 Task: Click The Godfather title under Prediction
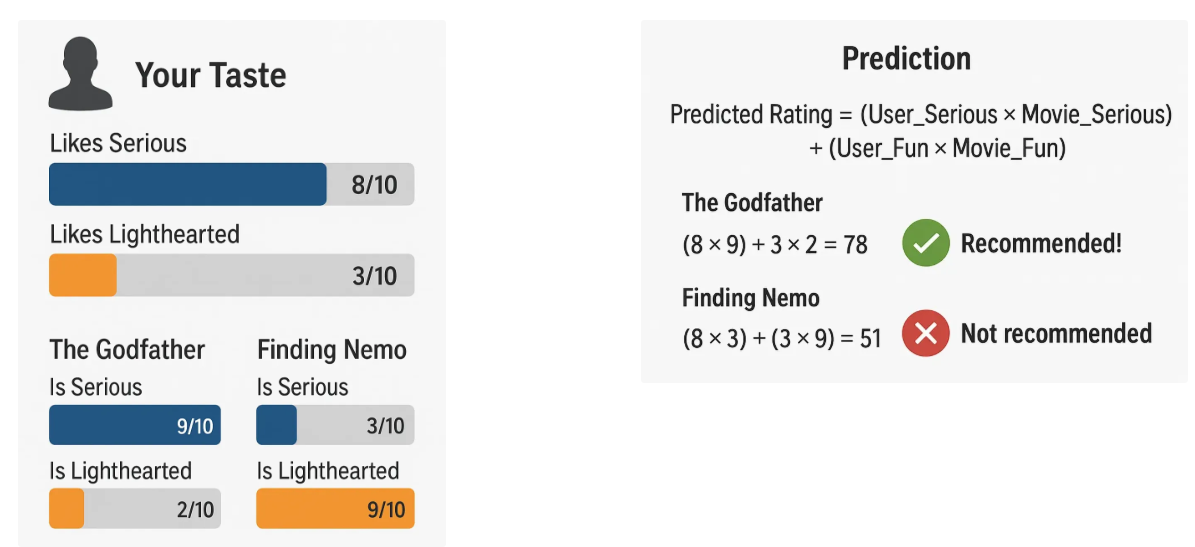click(752, 203)
